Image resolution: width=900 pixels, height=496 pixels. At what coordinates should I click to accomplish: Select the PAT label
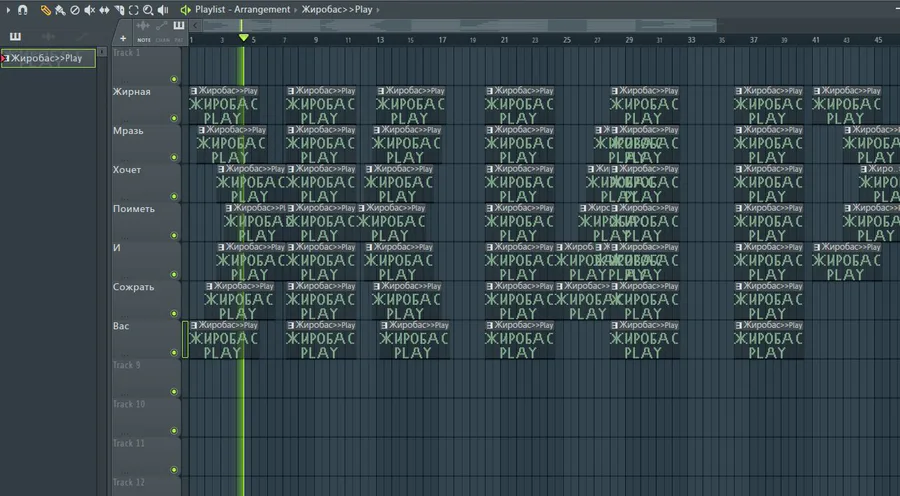pyautogui.click(x=179, y=40)
